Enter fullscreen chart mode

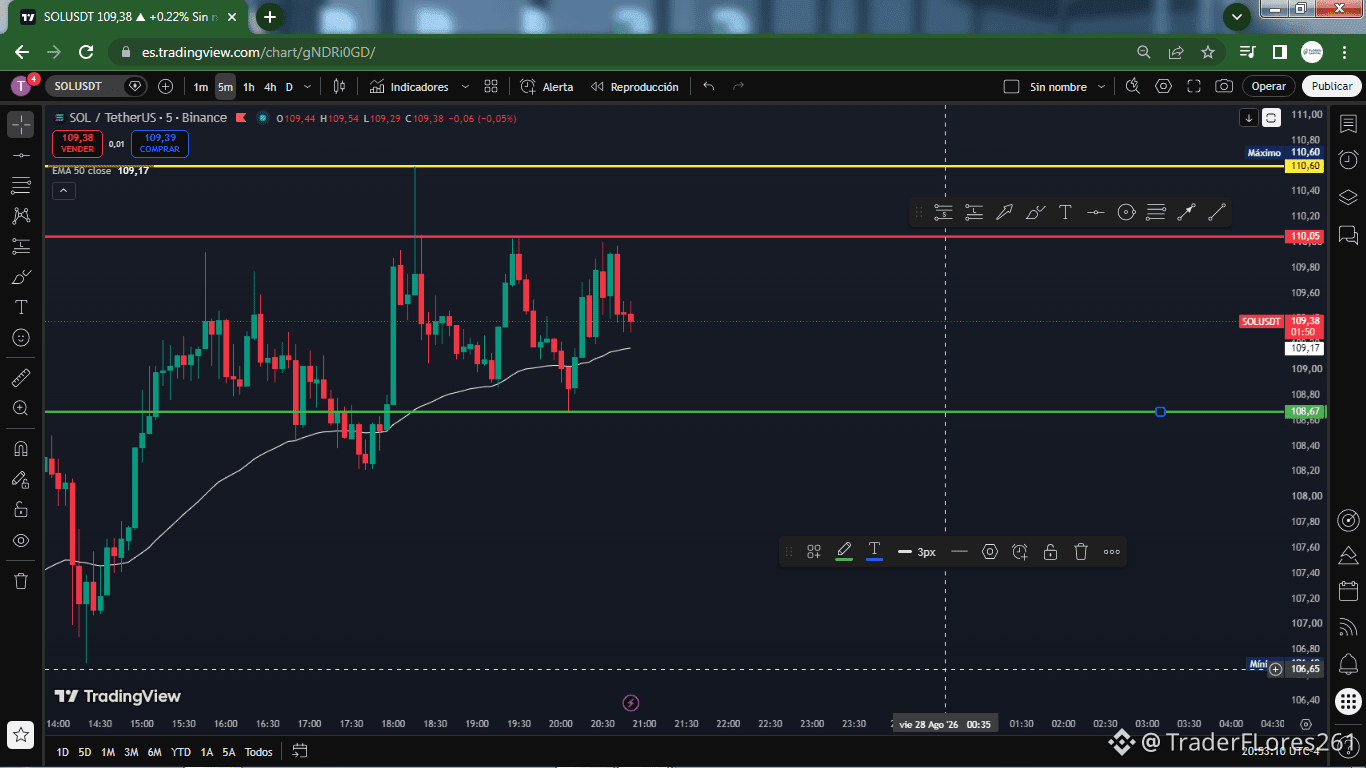click(x=1193, y=86)
